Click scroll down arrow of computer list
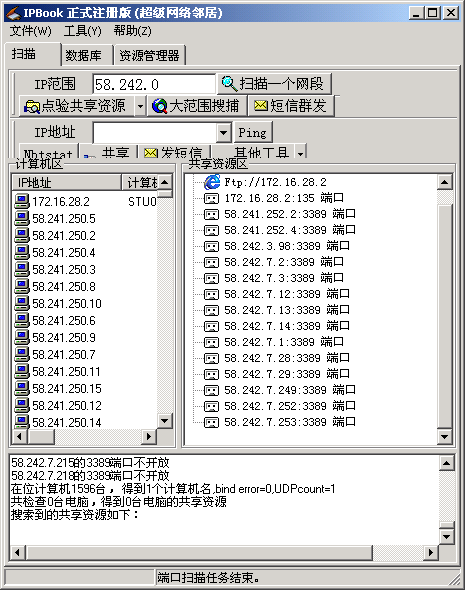 [x=164, y=420]
